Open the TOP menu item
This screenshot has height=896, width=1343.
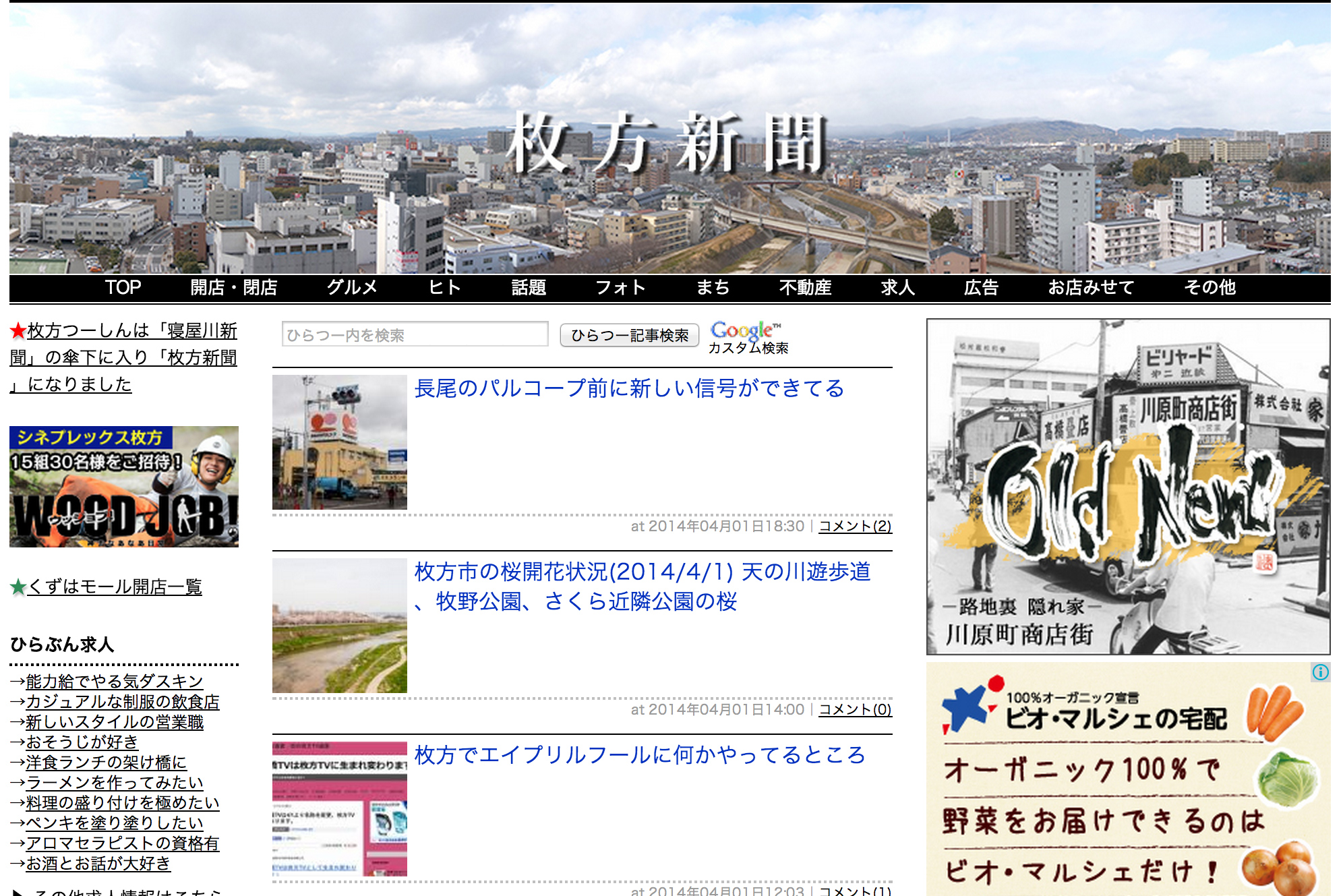[x=123, y=288]
